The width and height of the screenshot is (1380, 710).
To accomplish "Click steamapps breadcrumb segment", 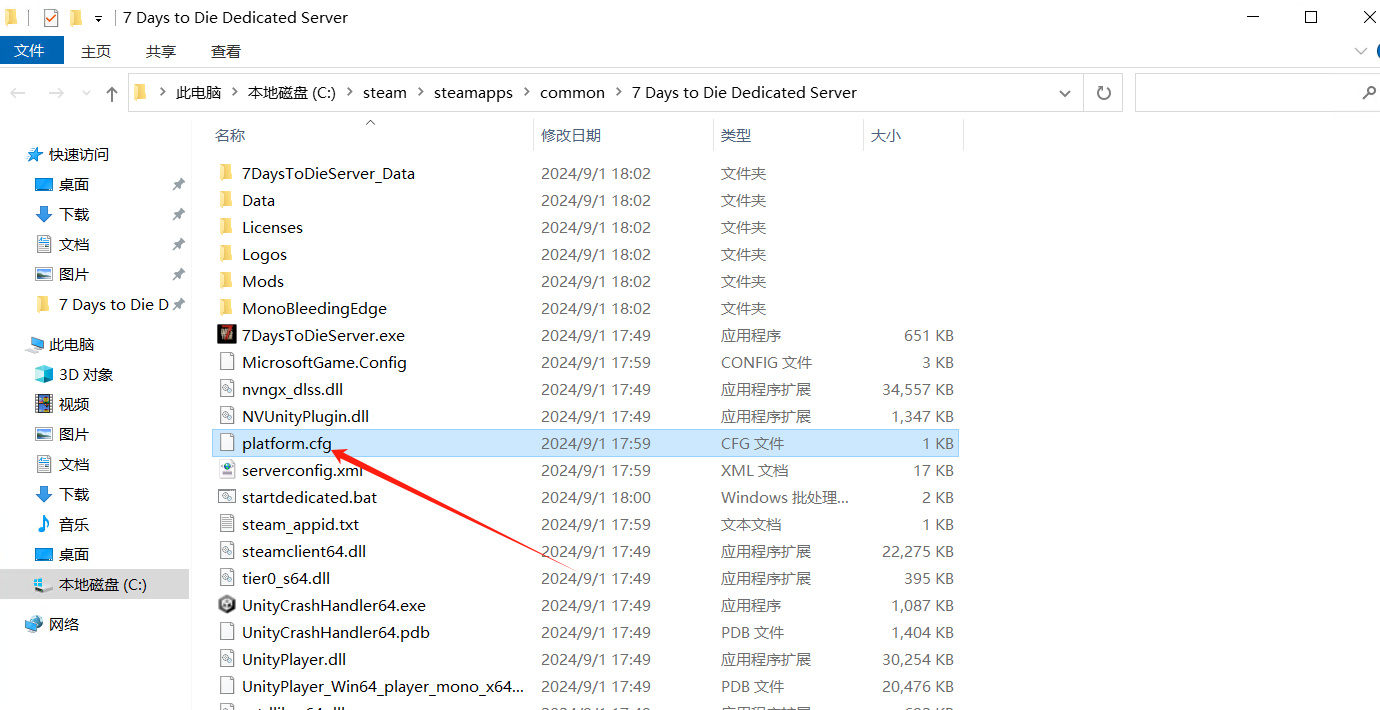I will pos(473,93).
